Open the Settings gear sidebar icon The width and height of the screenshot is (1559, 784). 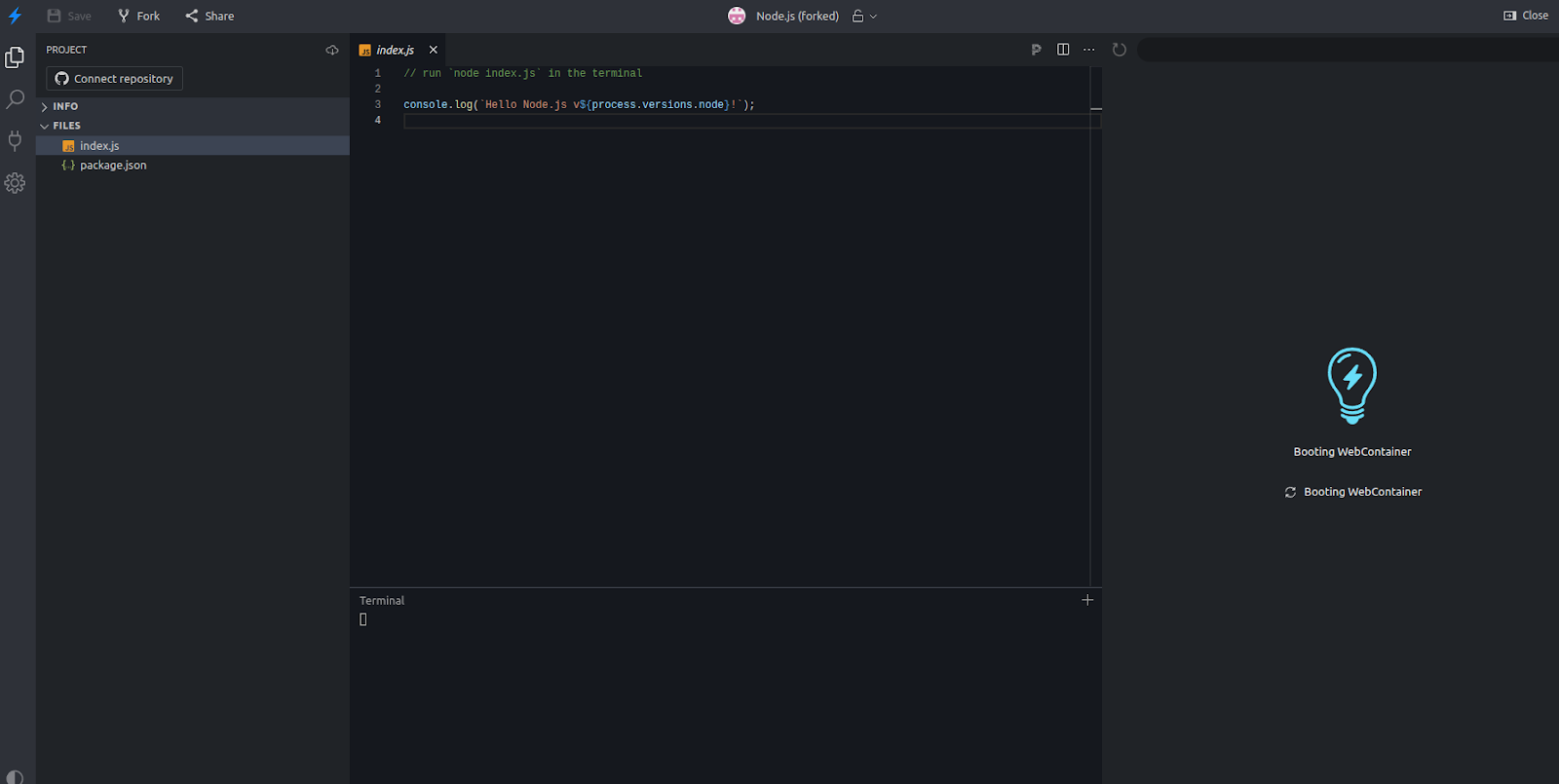click(15, 183)
